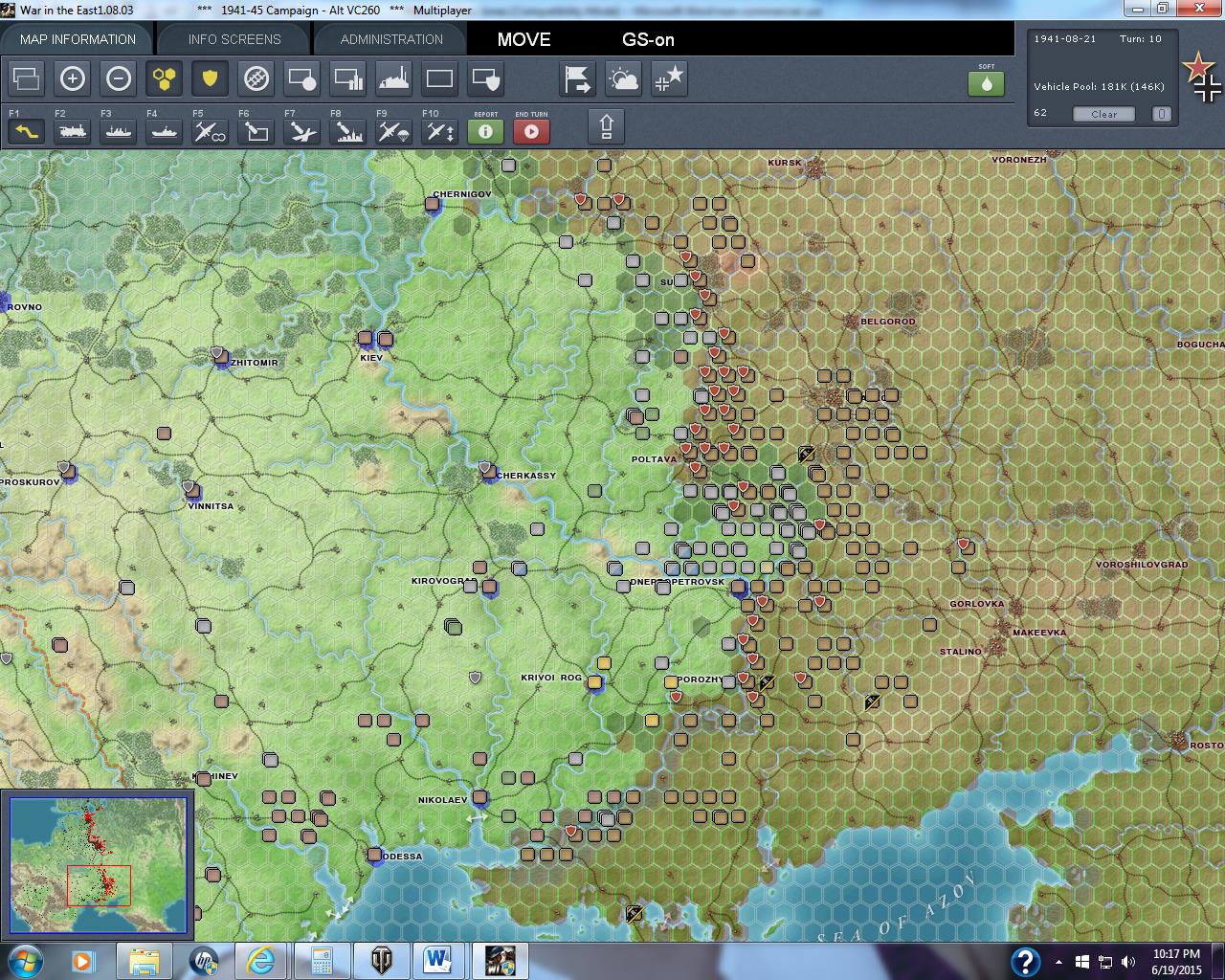The width and height of the screenshot is (1225, 980).
Task: Select F6 bomb unit mode icon
Action: point(256,131)
